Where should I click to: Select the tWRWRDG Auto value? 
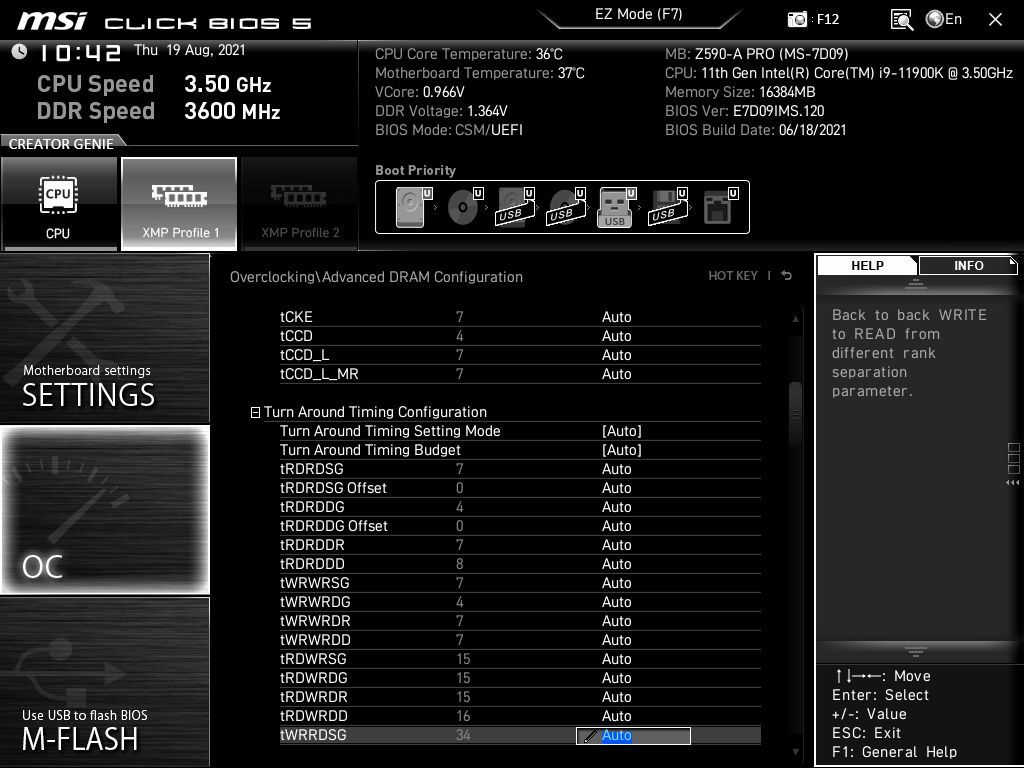pos(616,601)
